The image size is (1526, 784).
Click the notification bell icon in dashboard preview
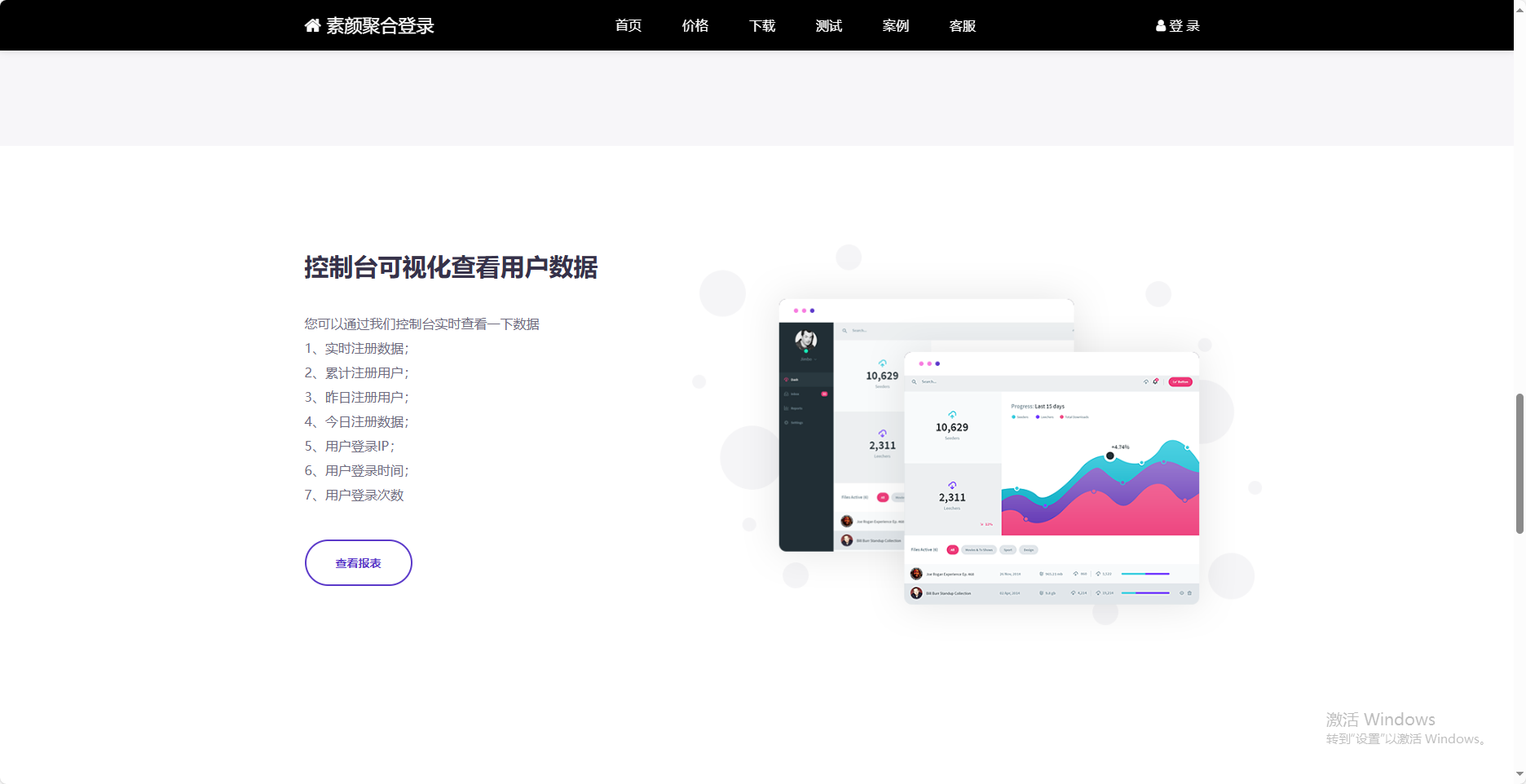[x=1156, y=381]
